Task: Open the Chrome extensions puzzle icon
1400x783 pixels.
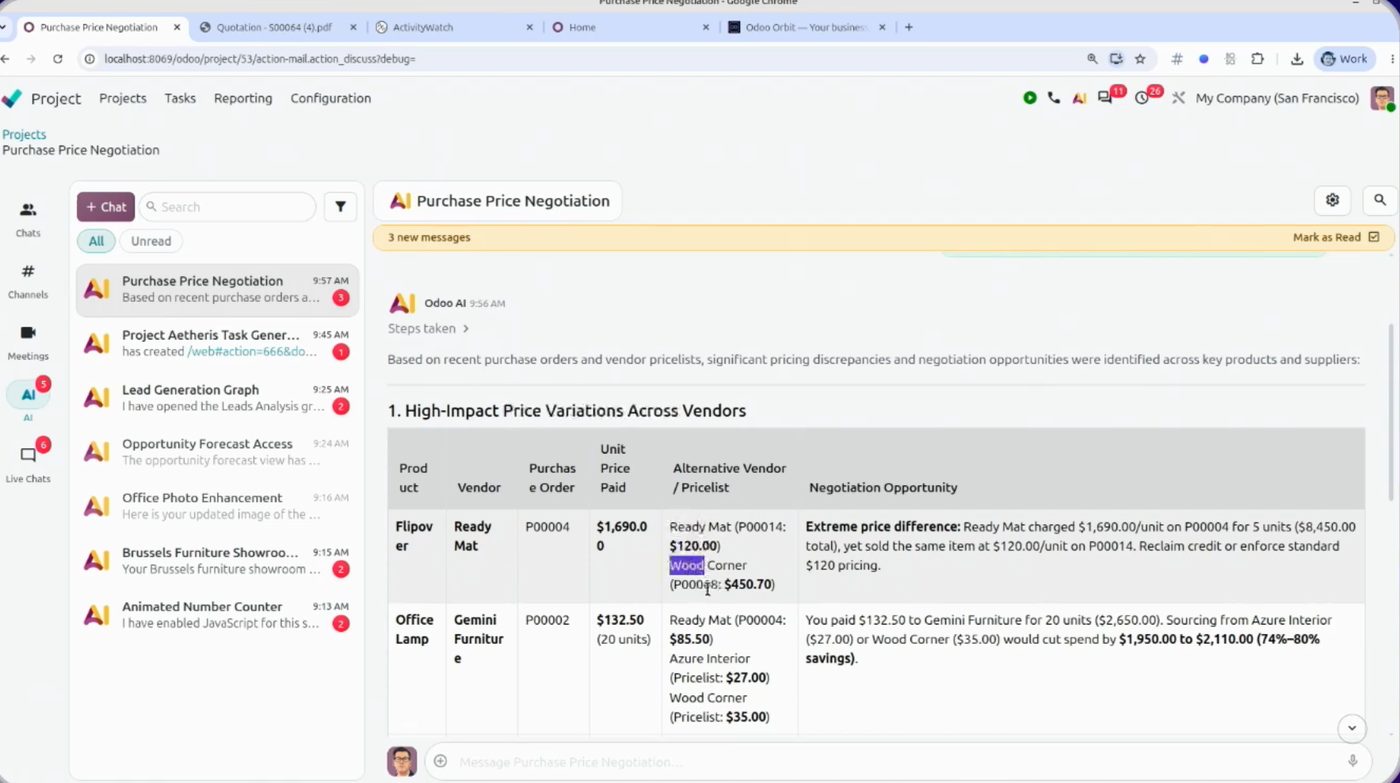Action: pyautogui.click(x=1258, y=59)
